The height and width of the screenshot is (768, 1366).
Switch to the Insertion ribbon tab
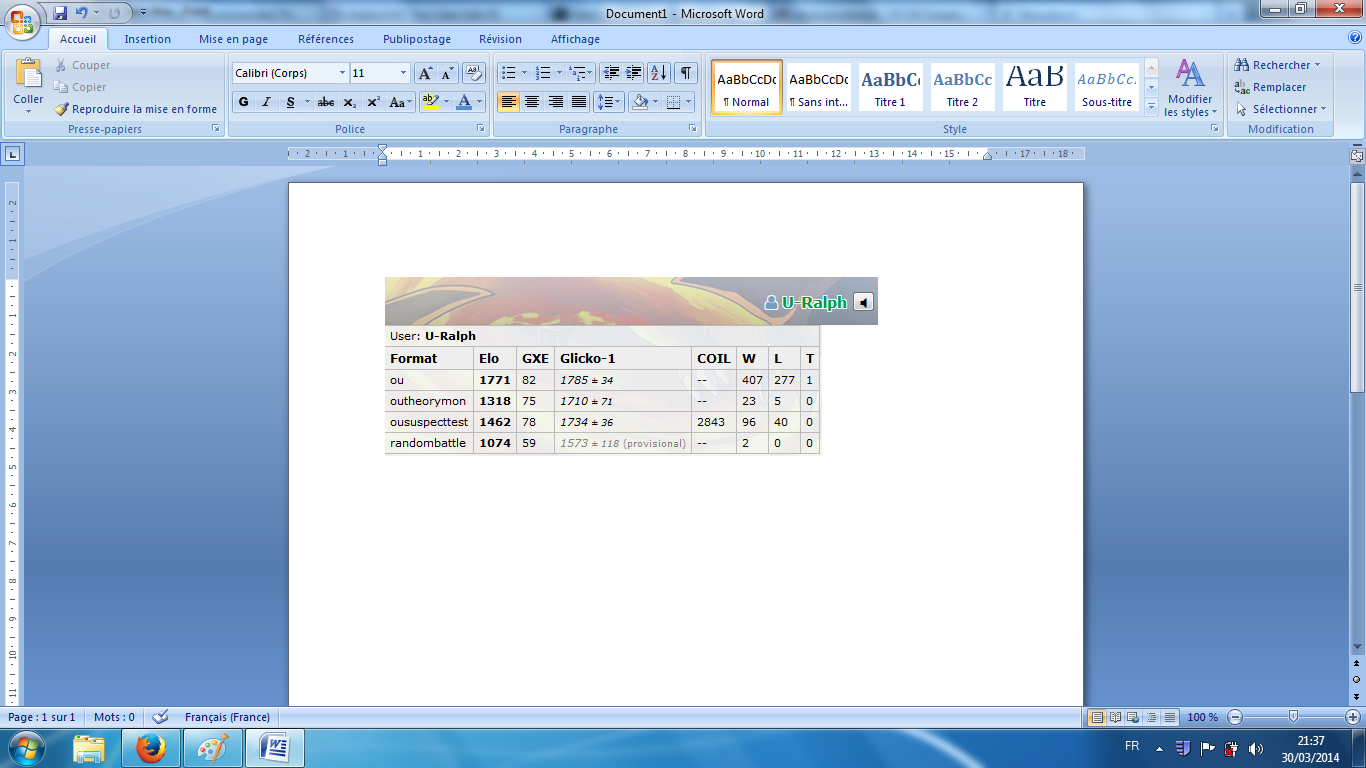point(147,39)
